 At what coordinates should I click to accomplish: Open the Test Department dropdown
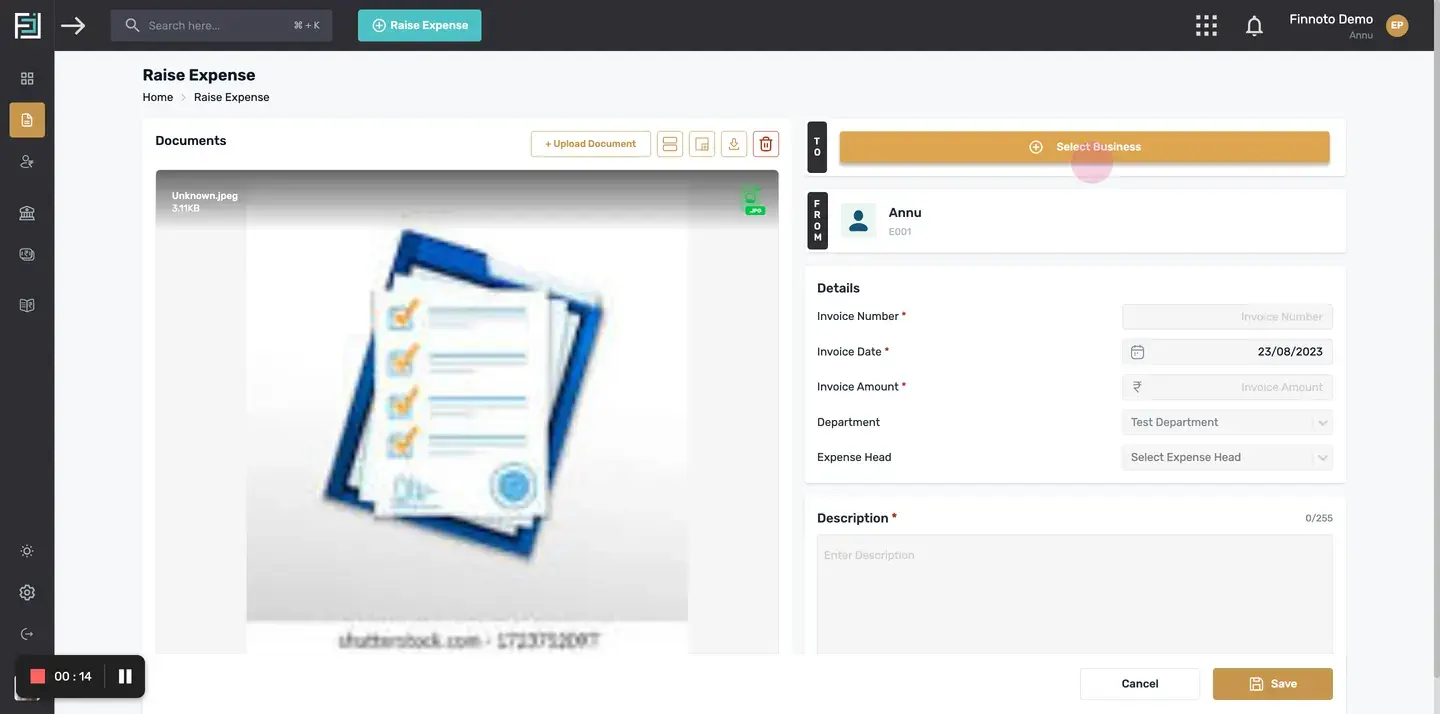tap(1228, 422)
